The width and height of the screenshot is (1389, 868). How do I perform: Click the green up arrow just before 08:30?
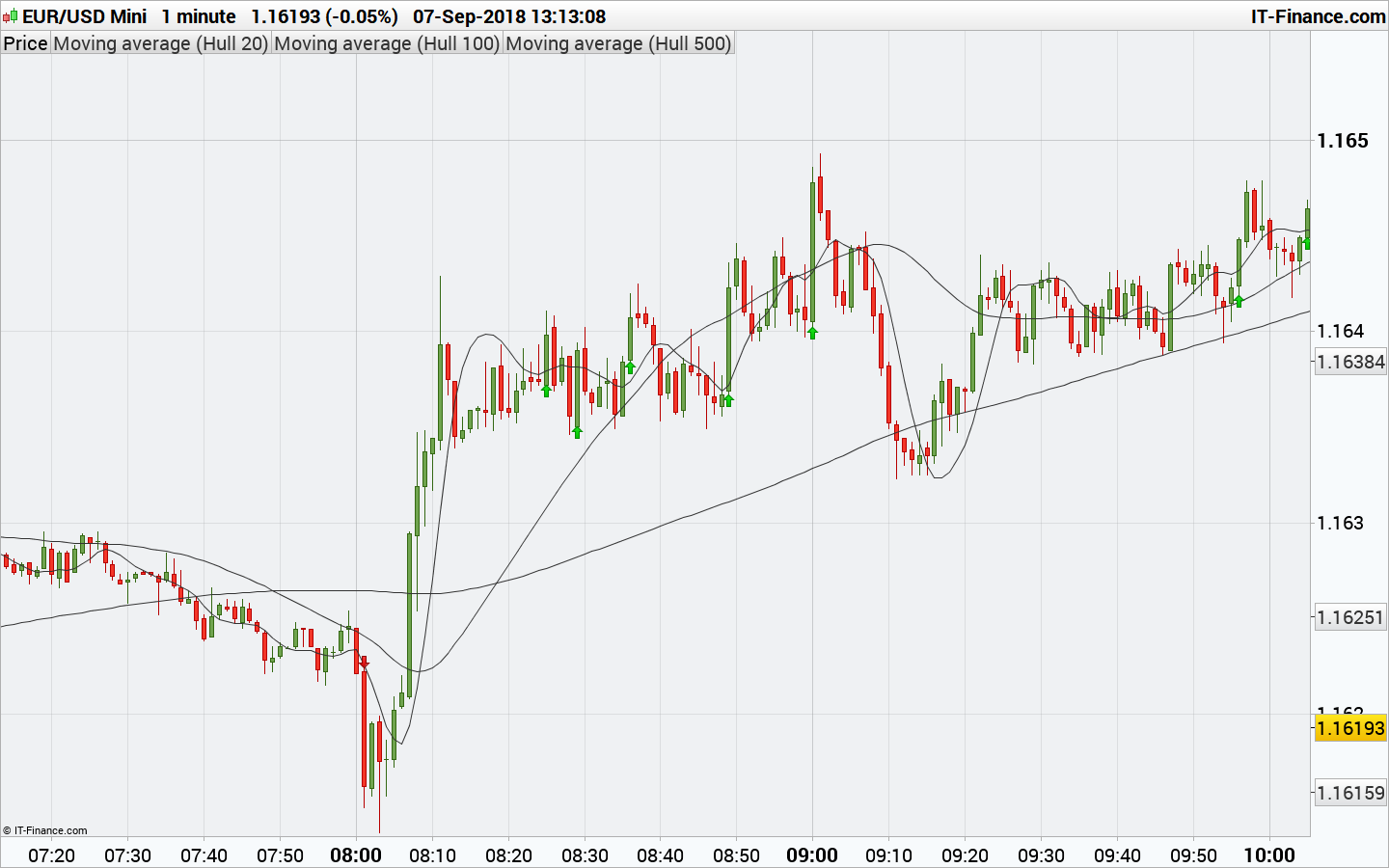(577, 431)
